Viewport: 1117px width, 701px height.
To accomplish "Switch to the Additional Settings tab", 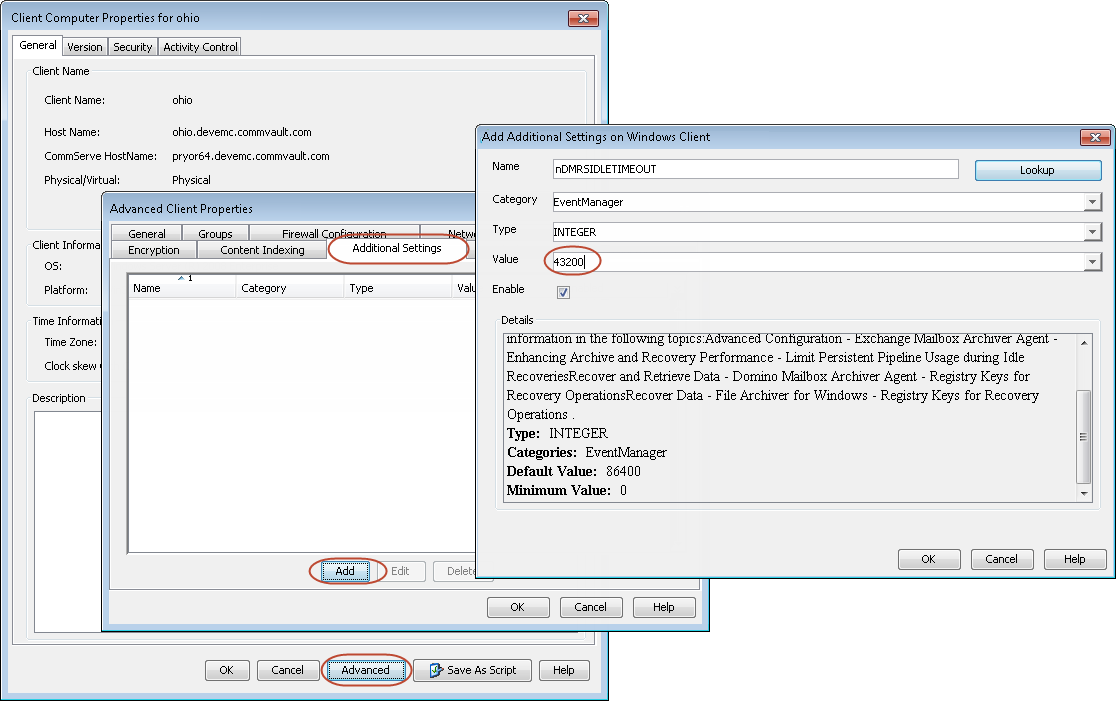I will (397, 248).
